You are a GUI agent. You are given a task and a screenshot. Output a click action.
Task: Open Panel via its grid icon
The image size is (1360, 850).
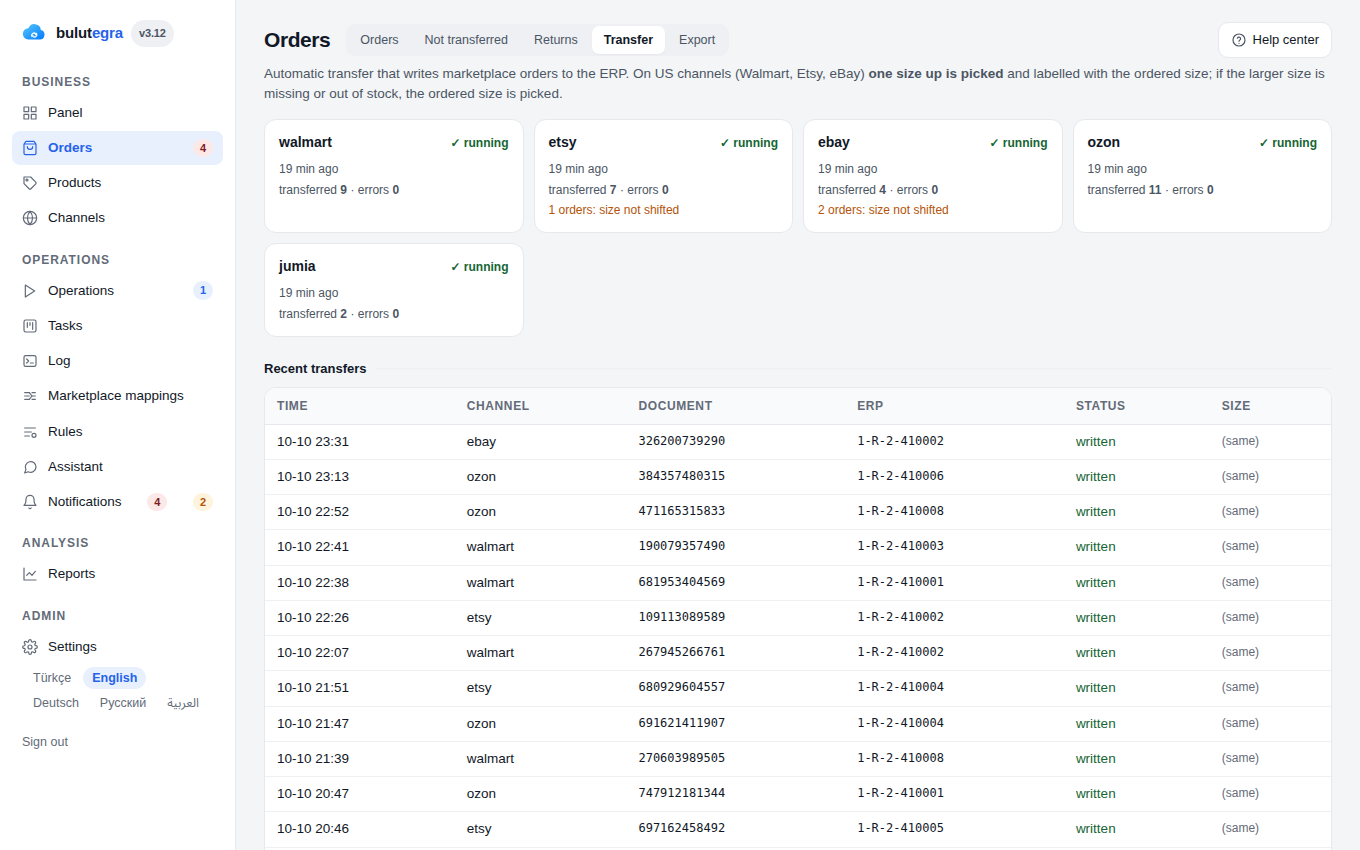[30, 113]
